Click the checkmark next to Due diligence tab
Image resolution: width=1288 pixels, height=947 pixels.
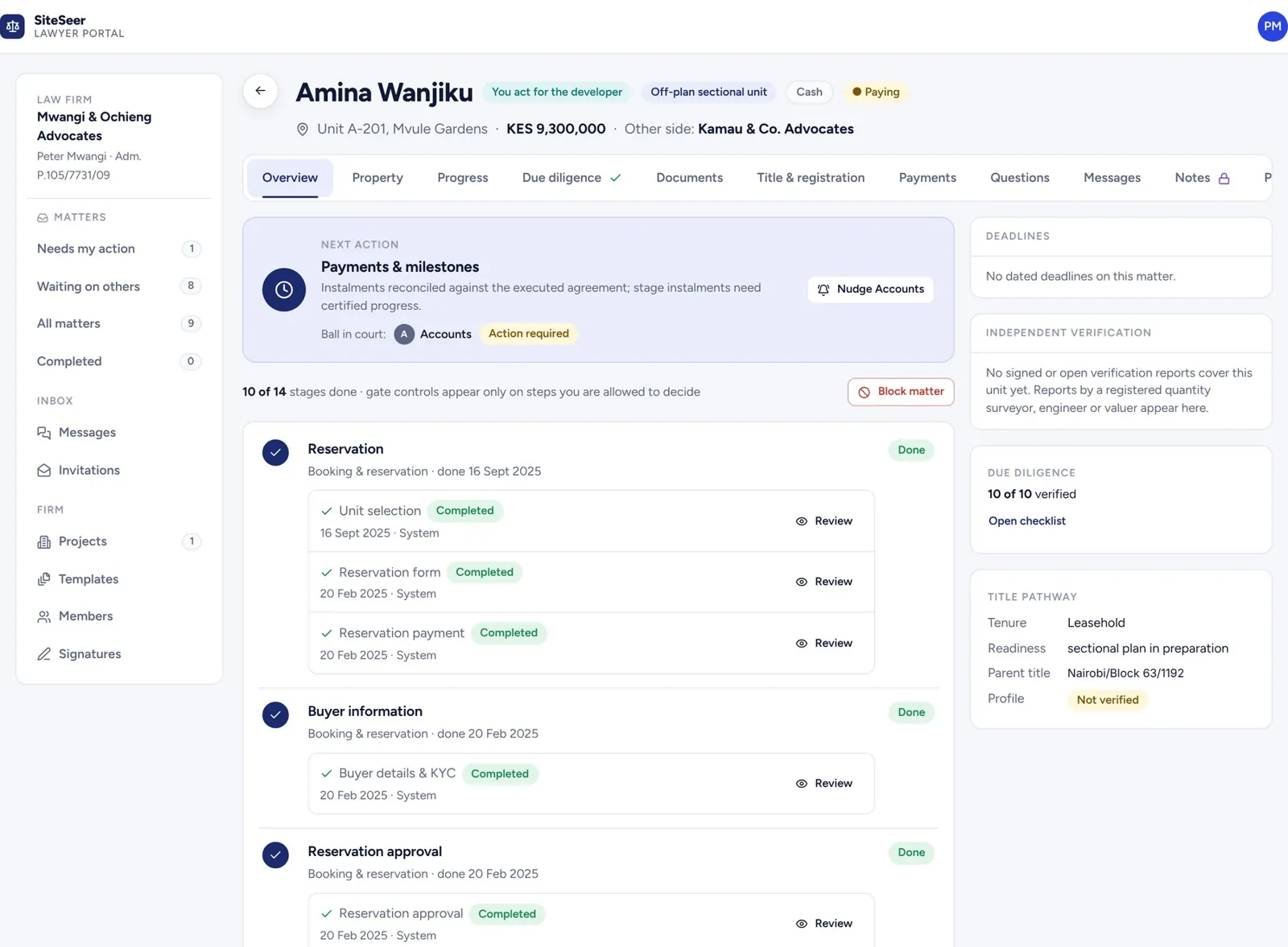coord(616,178)
